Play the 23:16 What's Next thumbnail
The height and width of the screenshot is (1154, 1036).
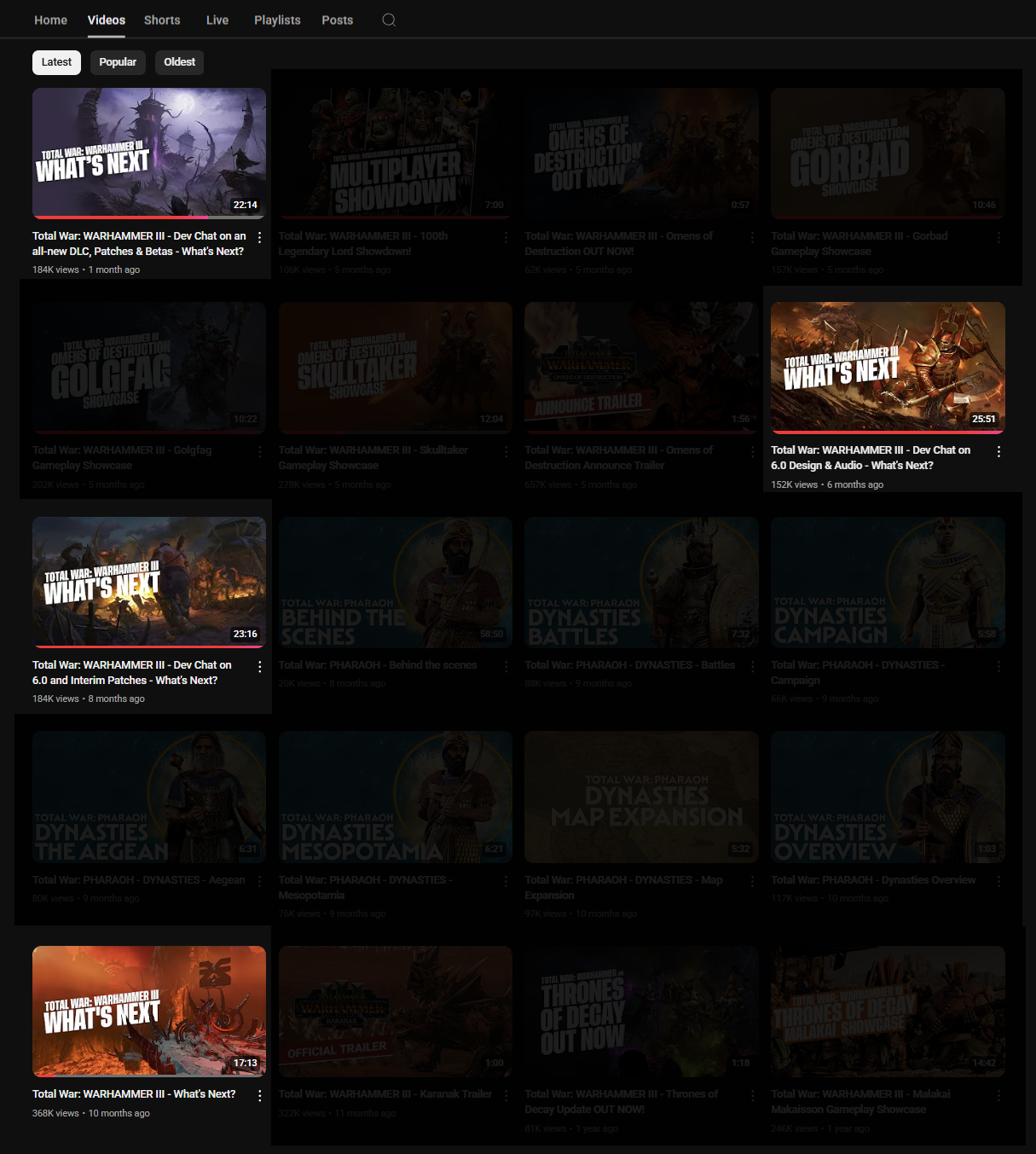pos(149,583)
